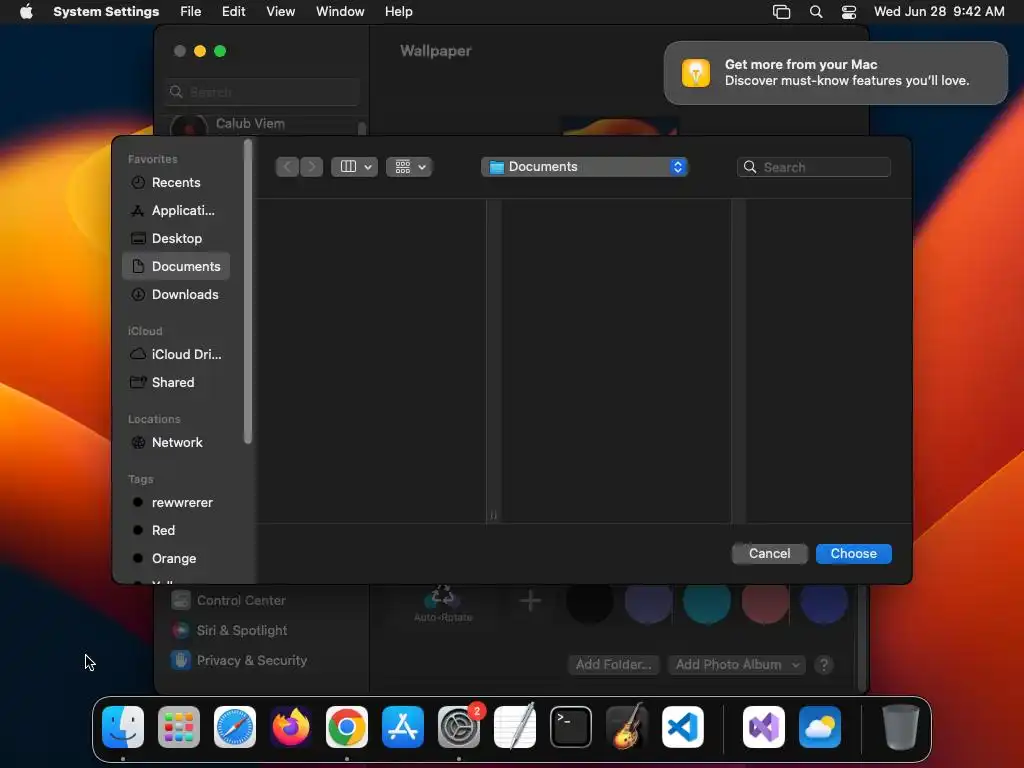Screen dimensions: 1024x768
Task: Select Documents in the Favorites sidebar
Action: click(x=176, y=266)
